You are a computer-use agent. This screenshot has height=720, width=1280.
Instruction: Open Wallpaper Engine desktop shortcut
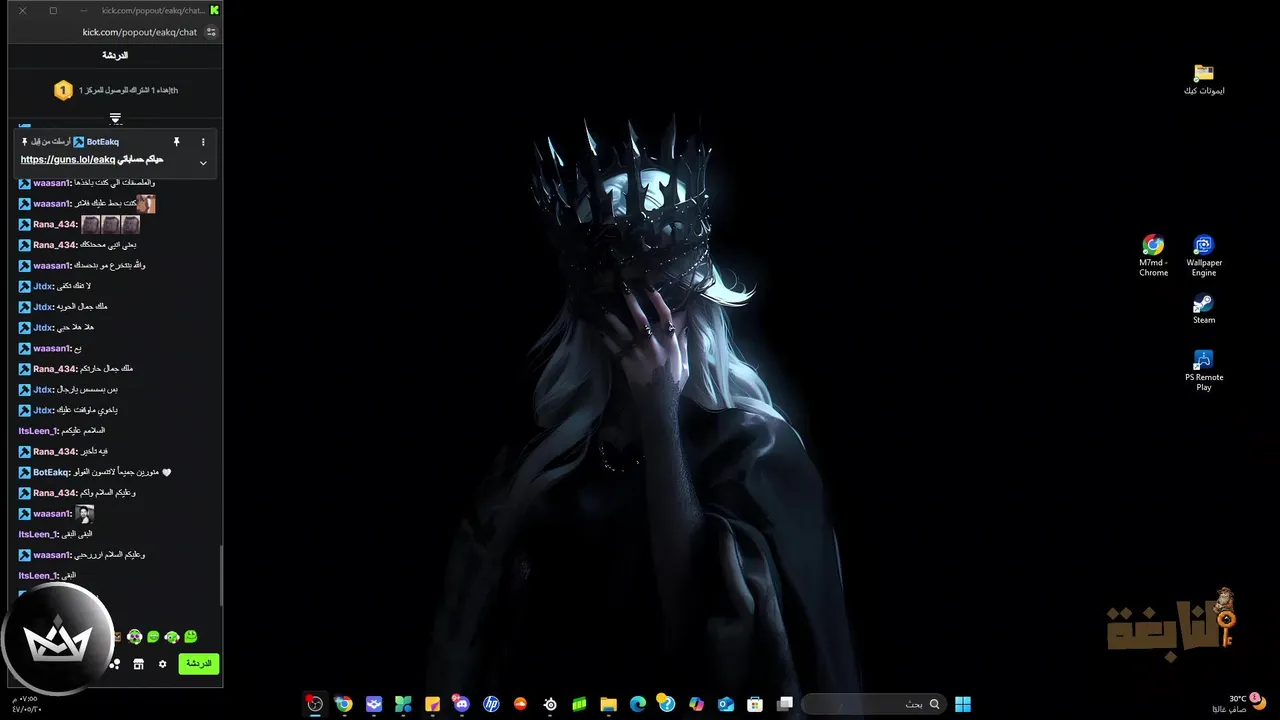tap(1204, 256)
